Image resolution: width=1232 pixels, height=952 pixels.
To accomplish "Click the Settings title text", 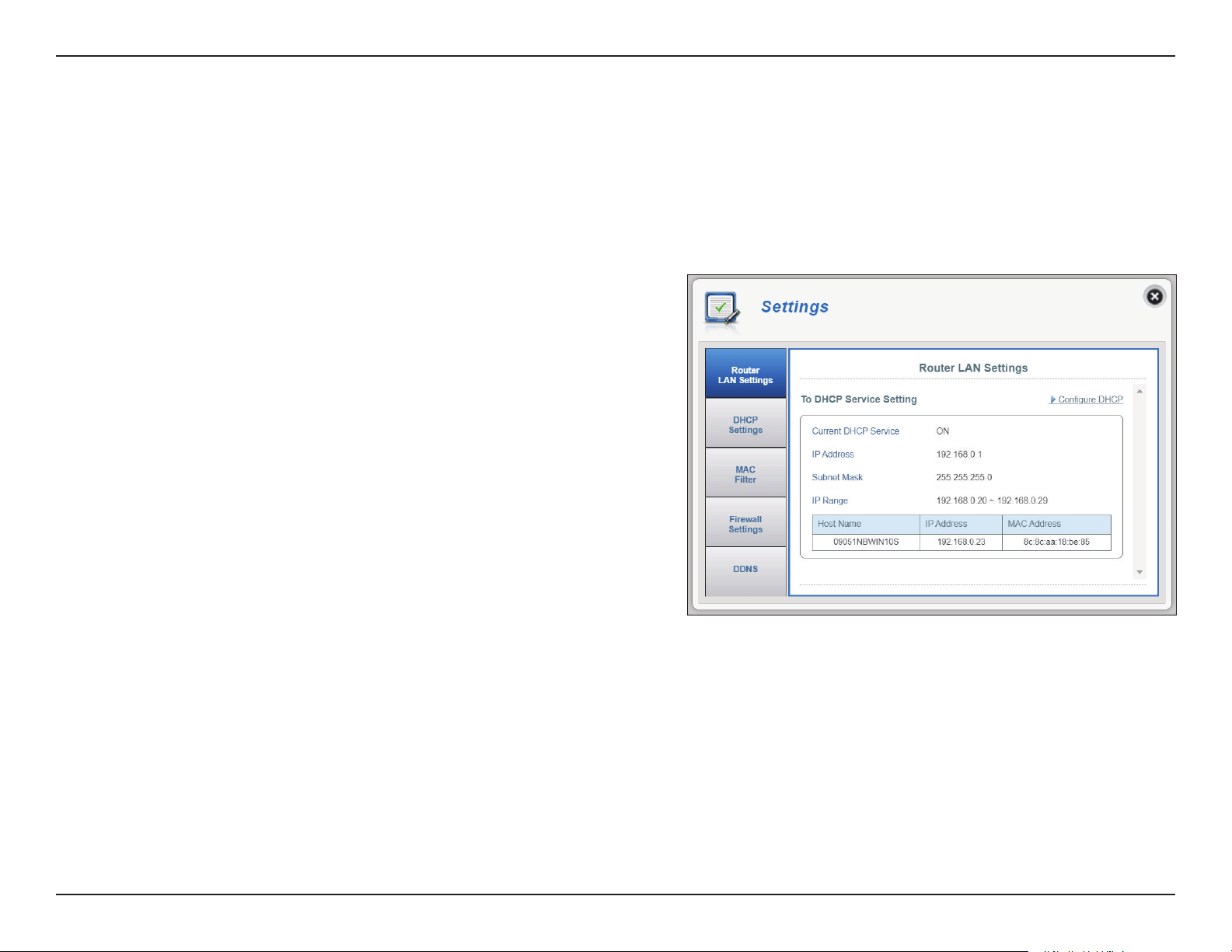I will tap(794, 307).
